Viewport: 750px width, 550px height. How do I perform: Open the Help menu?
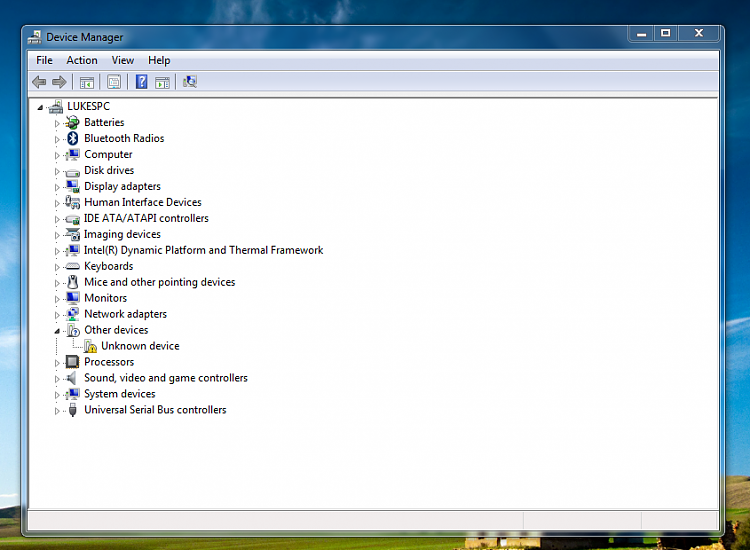[x=159, y=60]
